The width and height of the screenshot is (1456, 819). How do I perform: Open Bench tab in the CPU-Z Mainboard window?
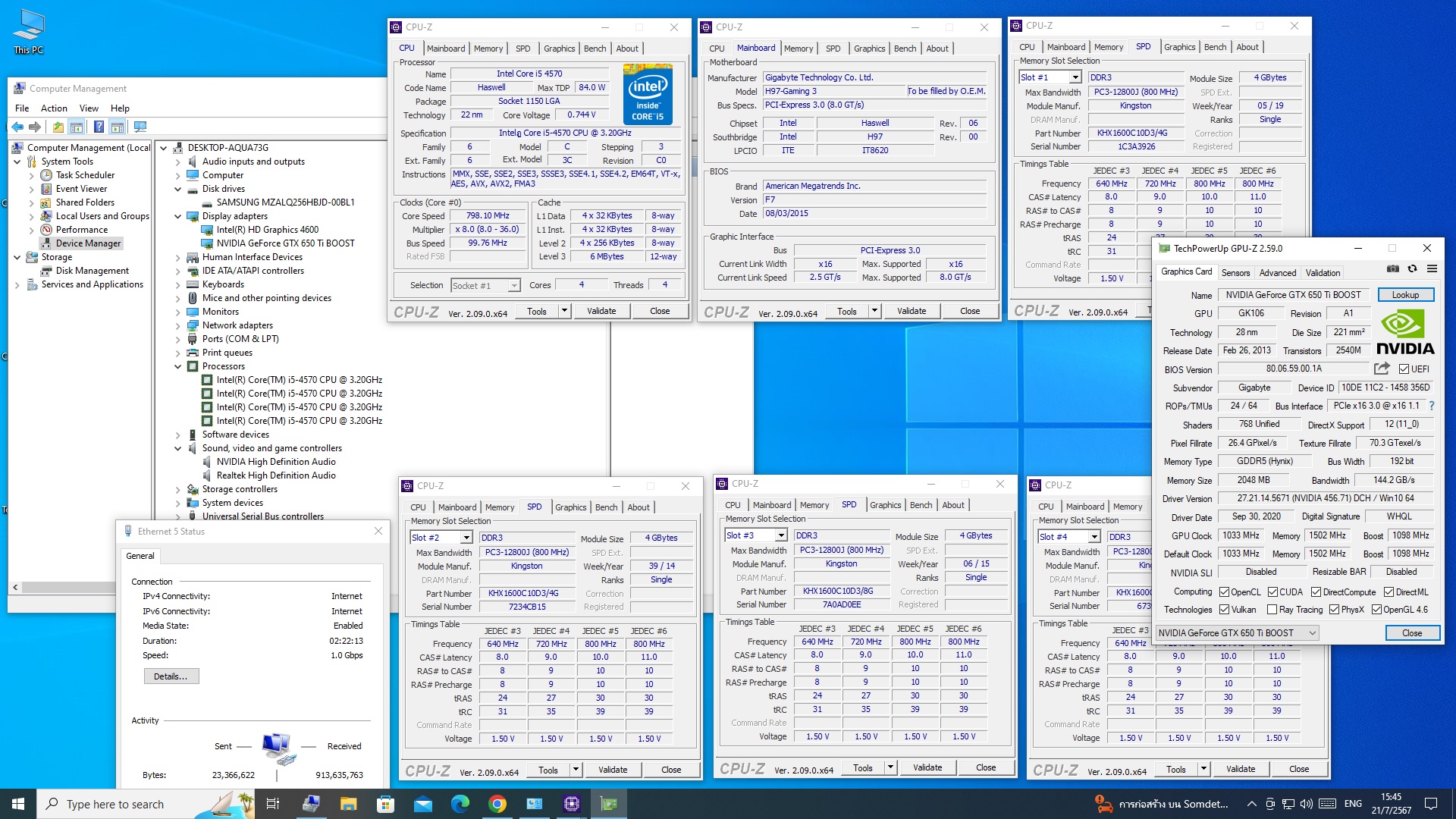[905, 49]
